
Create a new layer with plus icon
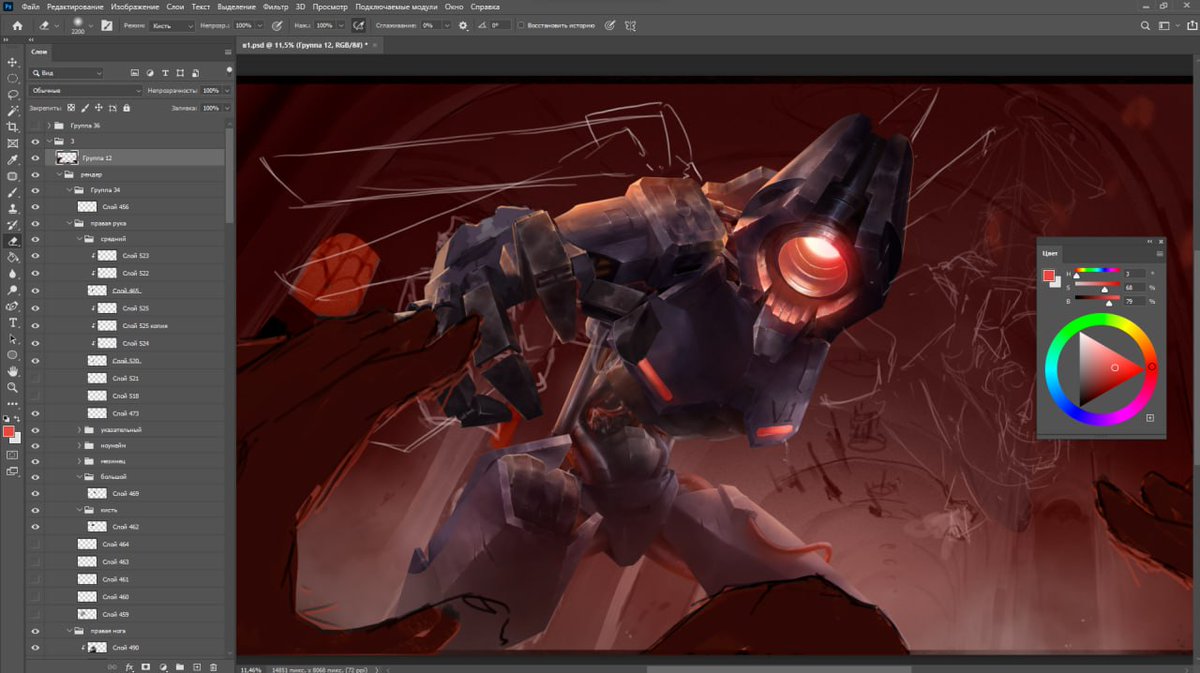click(x=197, y=666)
